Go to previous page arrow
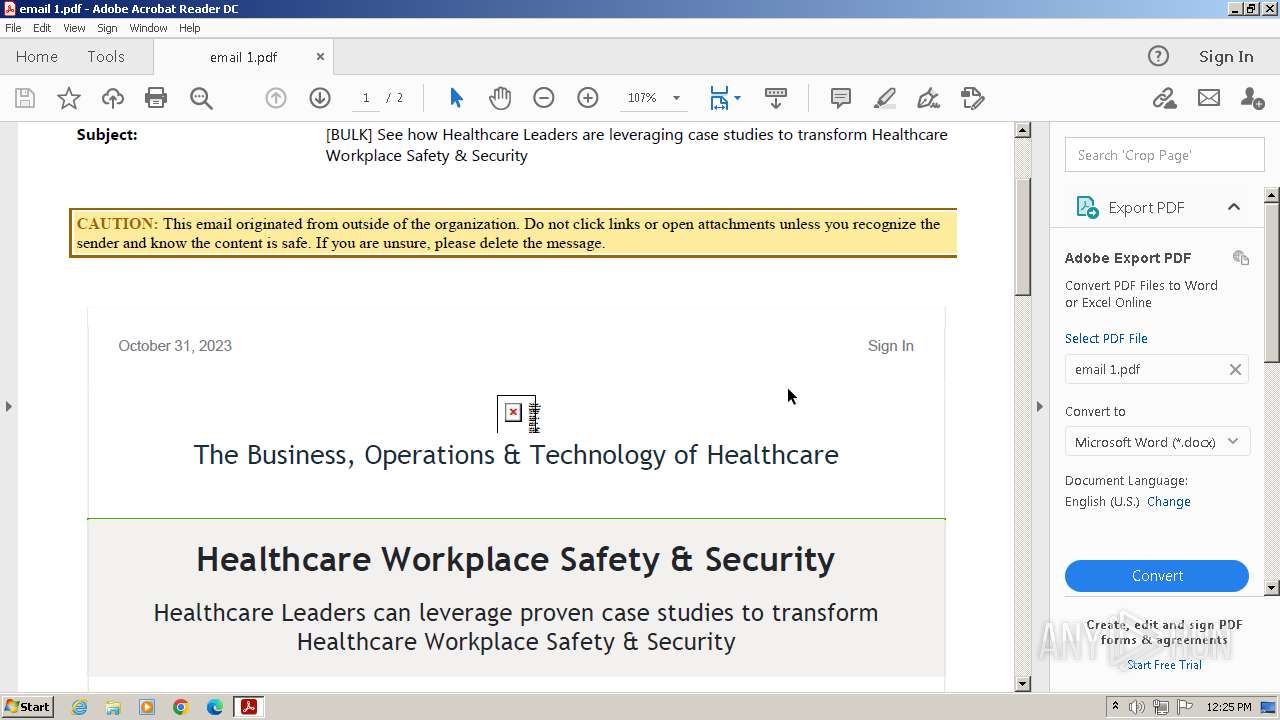Image resolution: width=1280 pixels, height=720 pixels. pos(276,98)
